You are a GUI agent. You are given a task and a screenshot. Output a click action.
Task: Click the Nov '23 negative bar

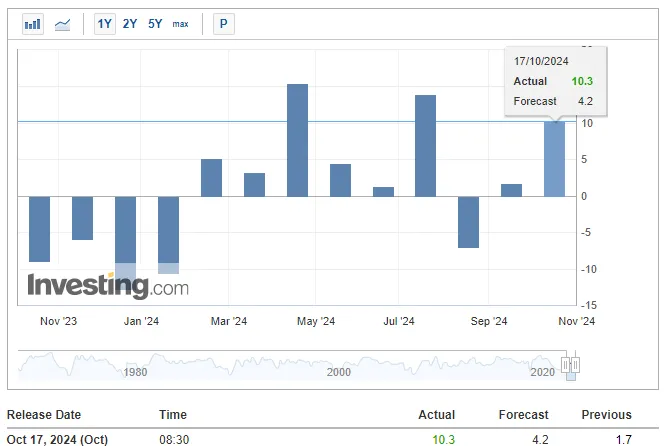pyautogui.click(x=39, y=228)
